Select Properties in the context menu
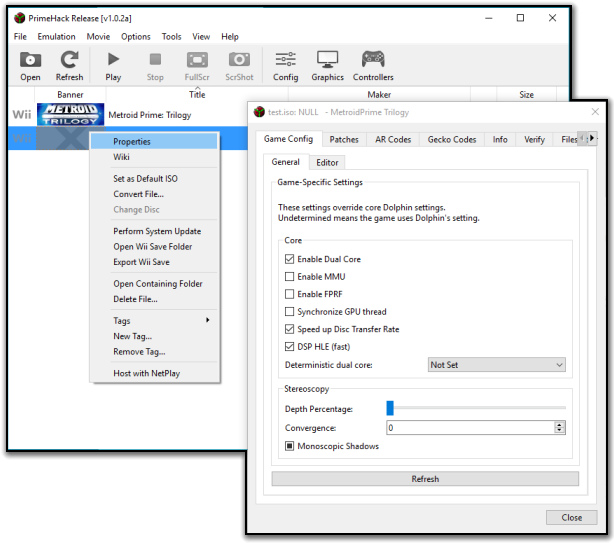The image size is (614, 543). point(154,141)
